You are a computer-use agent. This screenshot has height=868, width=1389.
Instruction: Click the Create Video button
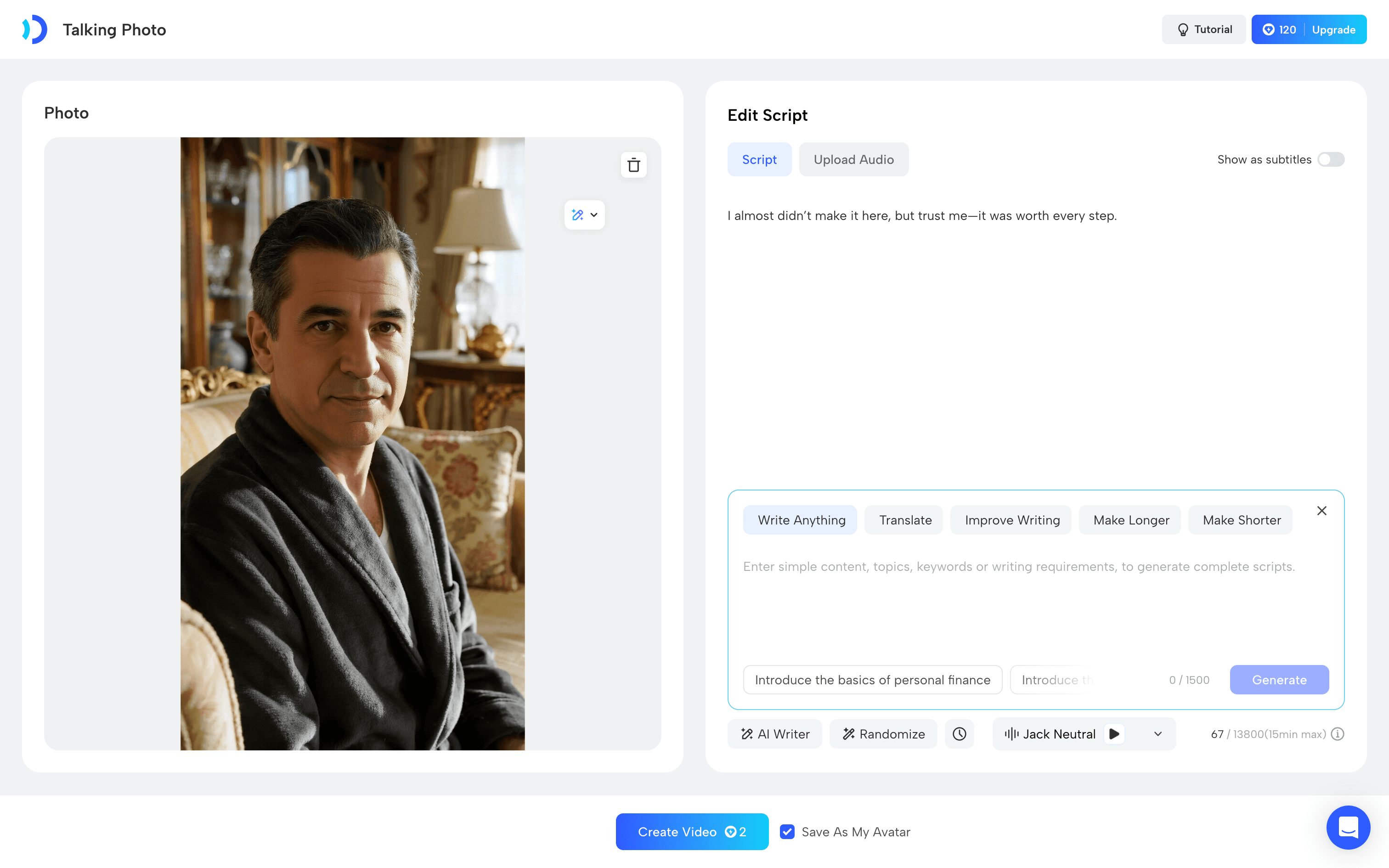692,832
